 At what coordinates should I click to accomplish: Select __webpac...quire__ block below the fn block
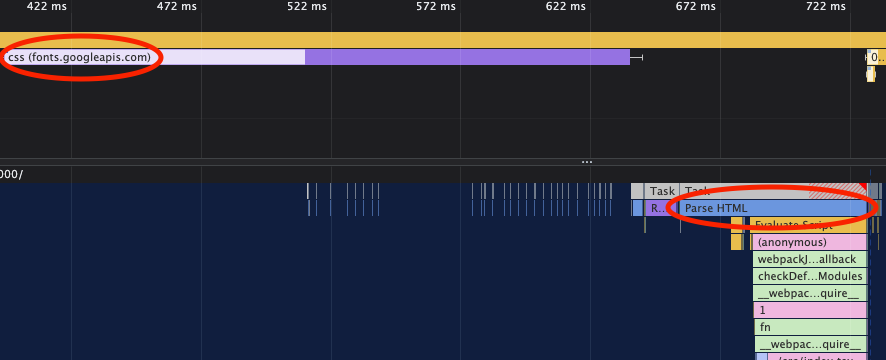coord(810,344)
